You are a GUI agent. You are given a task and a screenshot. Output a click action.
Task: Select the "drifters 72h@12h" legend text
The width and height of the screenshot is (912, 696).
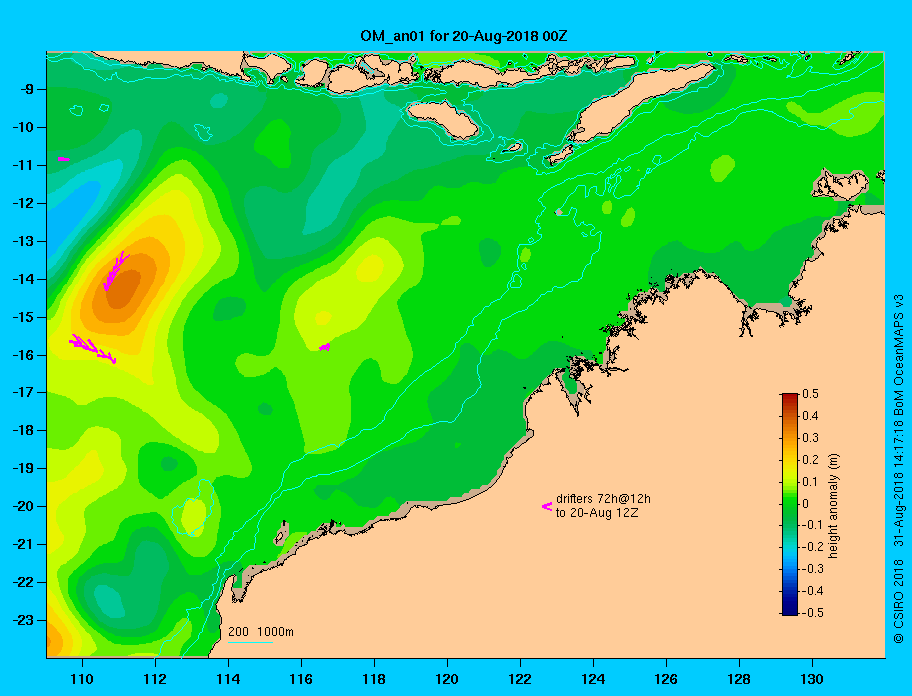[x=603, y=499]
